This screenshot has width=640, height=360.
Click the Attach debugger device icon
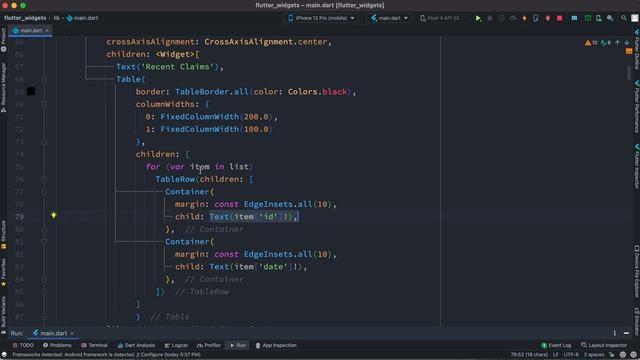click(536, 18)
